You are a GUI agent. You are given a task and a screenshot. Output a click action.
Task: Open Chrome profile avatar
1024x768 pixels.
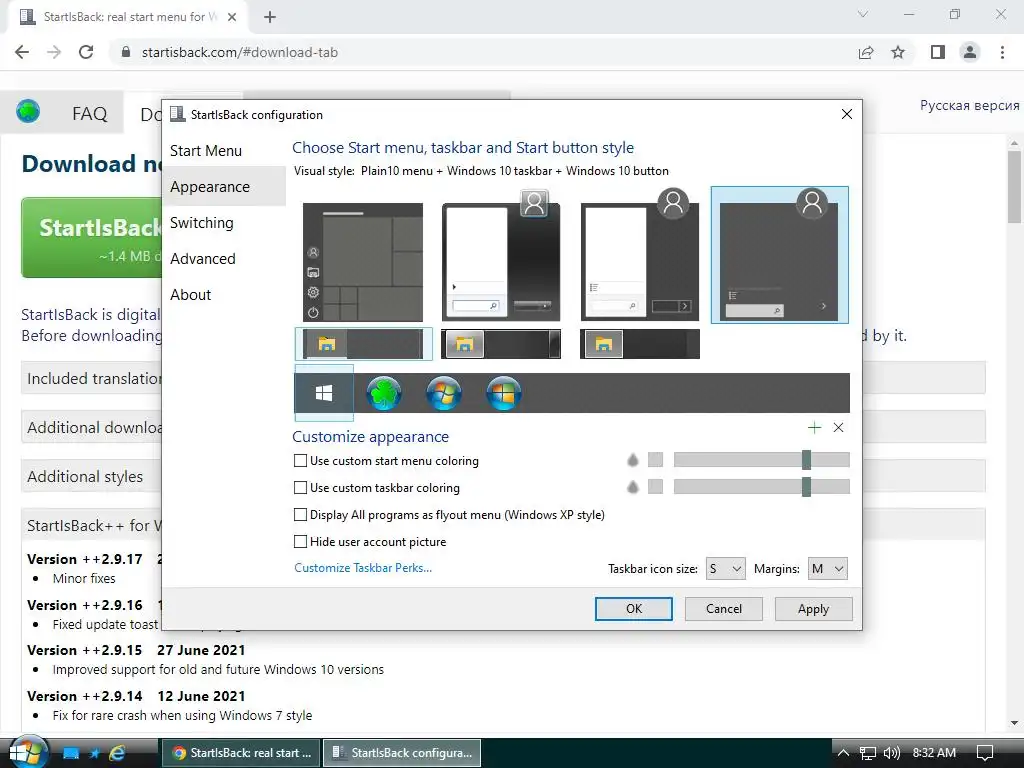[970, 52]
